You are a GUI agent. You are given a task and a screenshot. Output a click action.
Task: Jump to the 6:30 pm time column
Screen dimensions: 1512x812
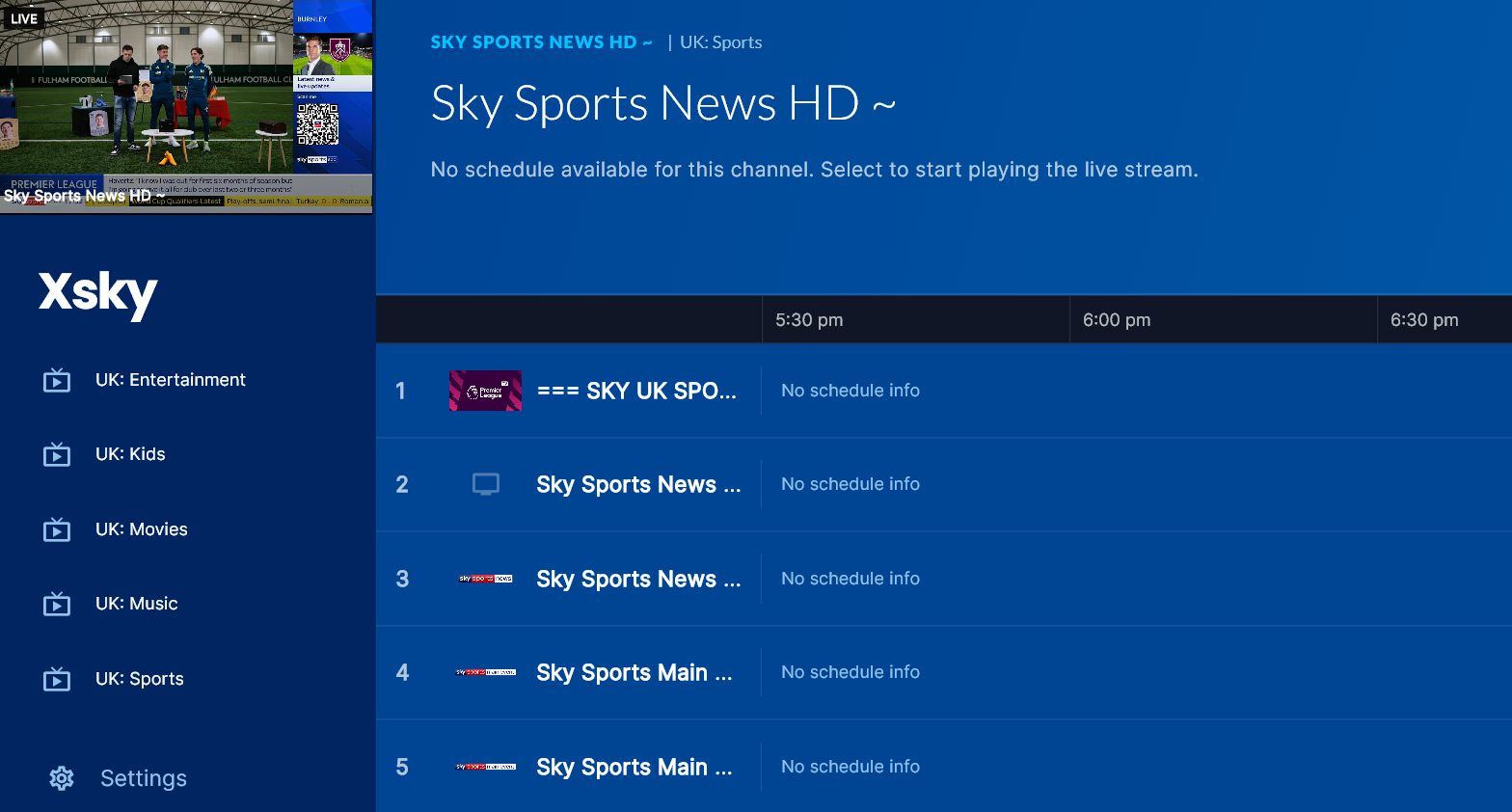[1423, 320]
